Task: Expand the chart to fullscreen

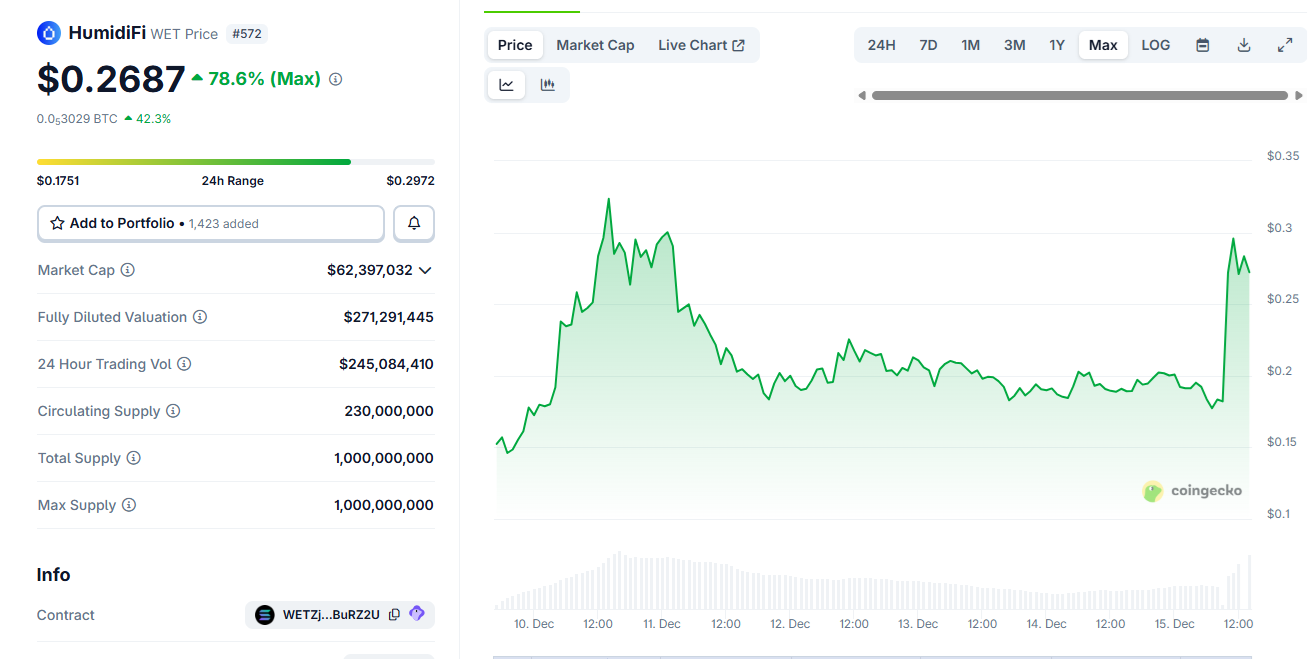Action: pyautogui.click(x=1284, y=45)
